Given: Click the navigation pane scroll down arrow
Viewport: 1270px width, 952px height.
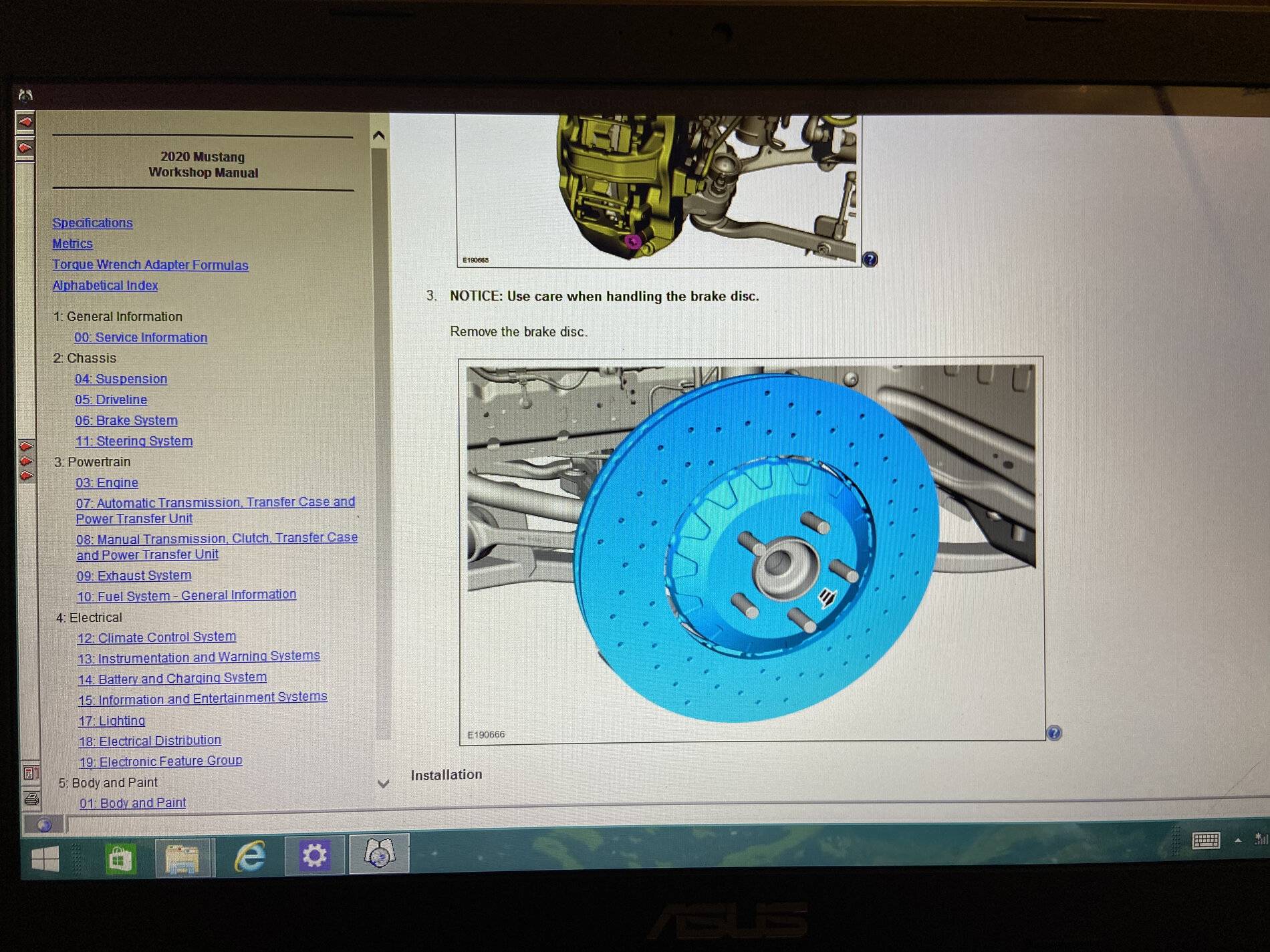Looking at the screenshot, I should pos(383,784).
